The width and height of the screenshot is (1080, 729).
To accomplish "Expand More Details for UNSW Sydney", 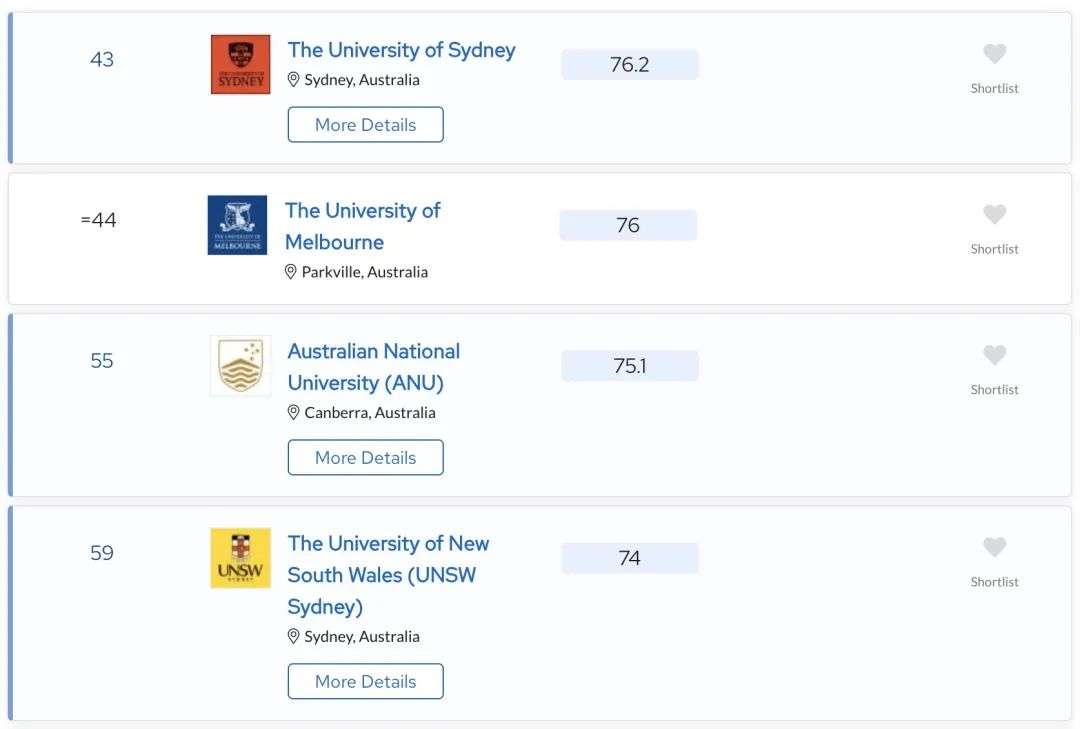I will pos(366,681).
